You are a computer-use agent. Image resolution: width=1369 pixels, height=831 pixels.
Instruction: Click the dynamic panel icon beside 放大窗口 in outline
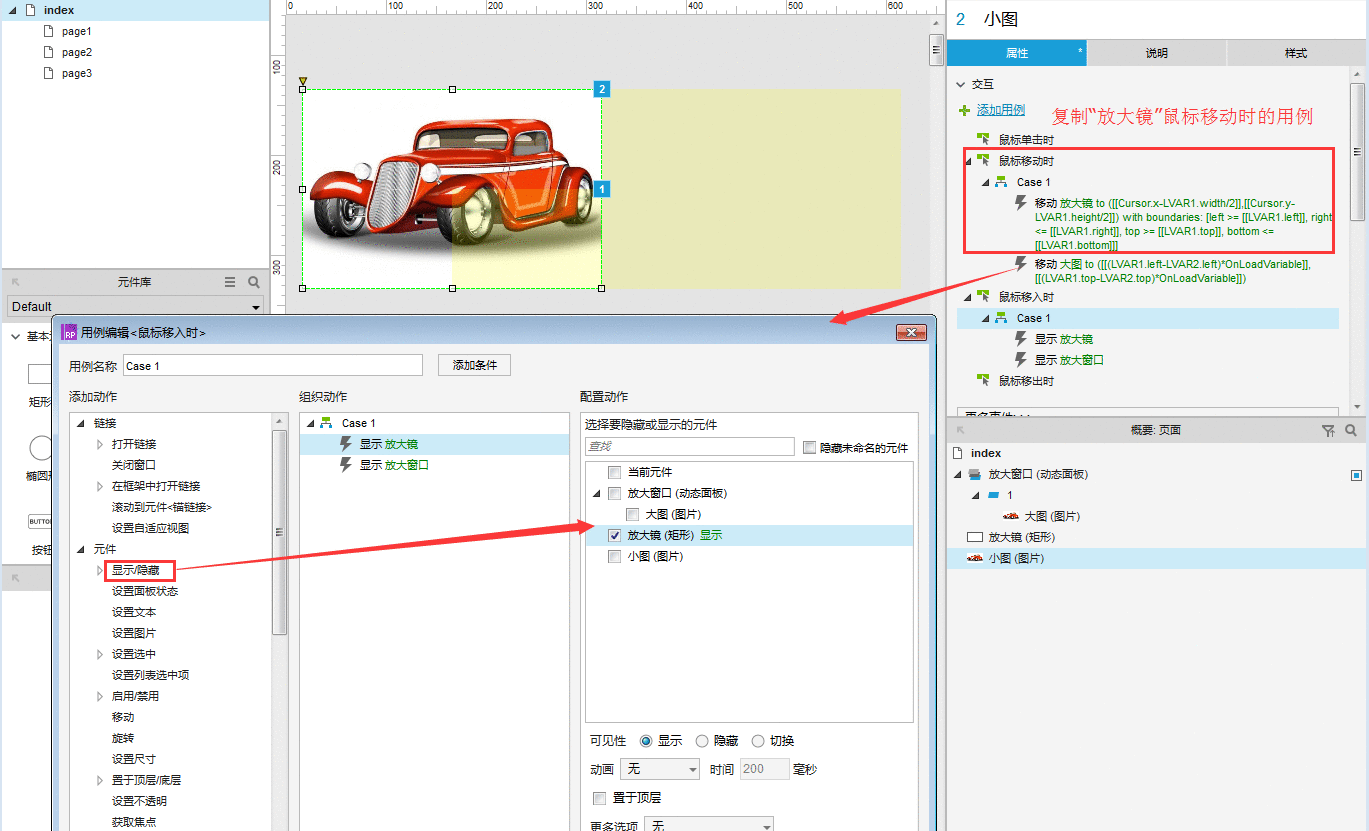point(975,475)
